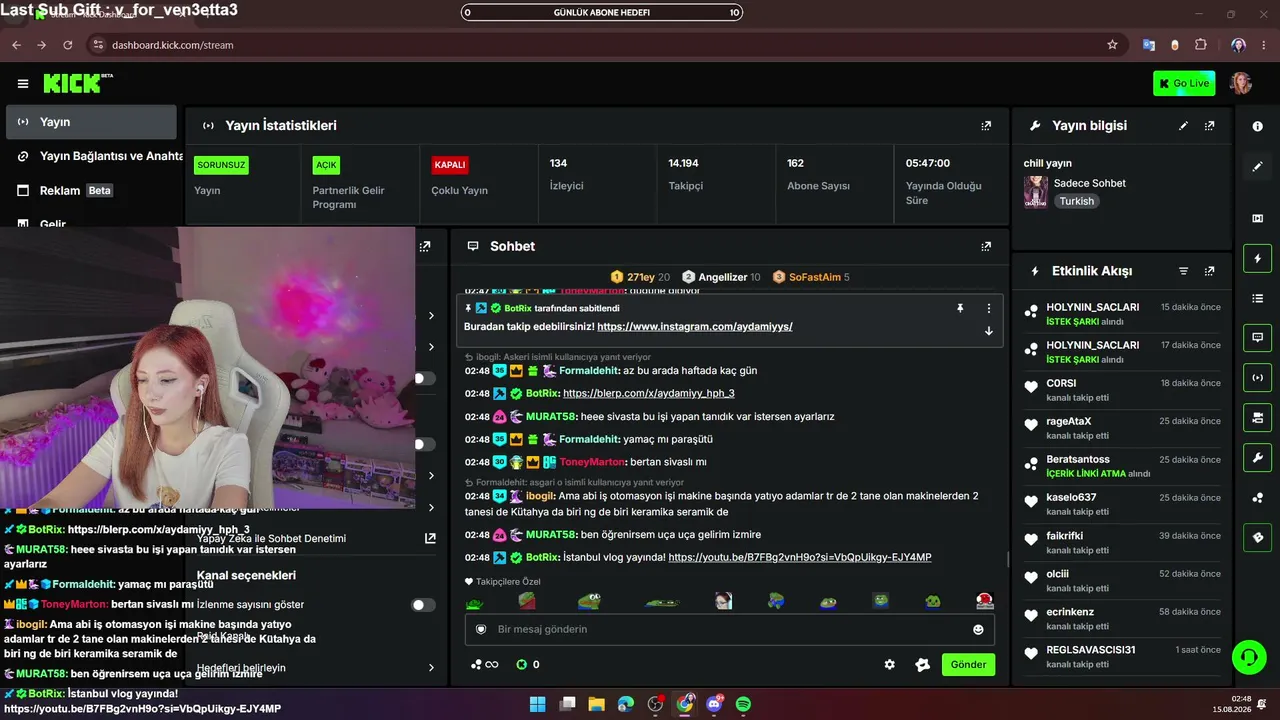Click username ibogil in chat

click(x=540, y=496)
